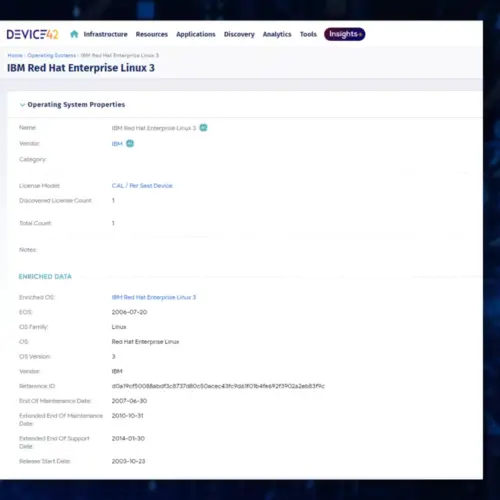
Task: Click the Insights+ button
Action: 345,34
